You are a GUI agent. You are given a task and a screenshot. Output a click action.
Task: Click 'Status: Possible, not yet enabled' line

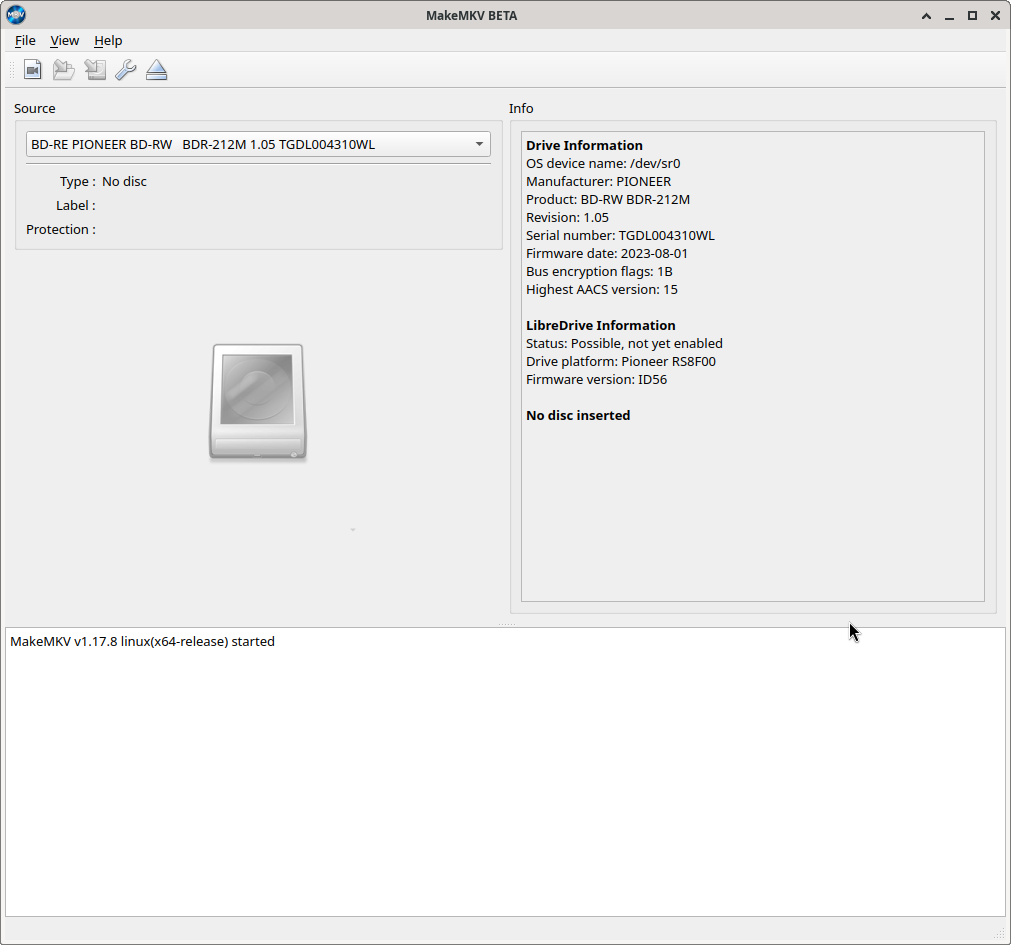click(x=624, y=344)
